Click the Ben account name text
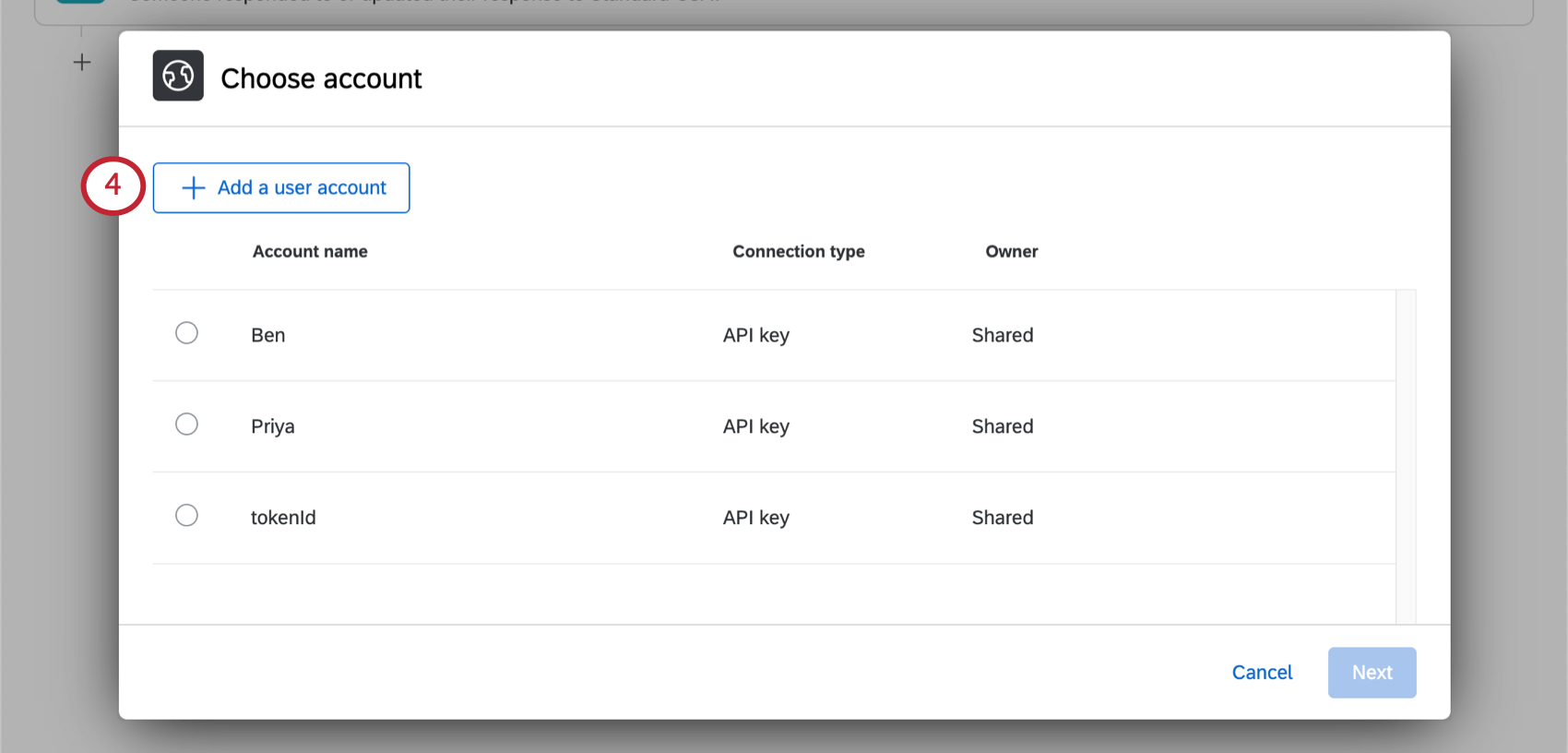 (x=268, y=336)
